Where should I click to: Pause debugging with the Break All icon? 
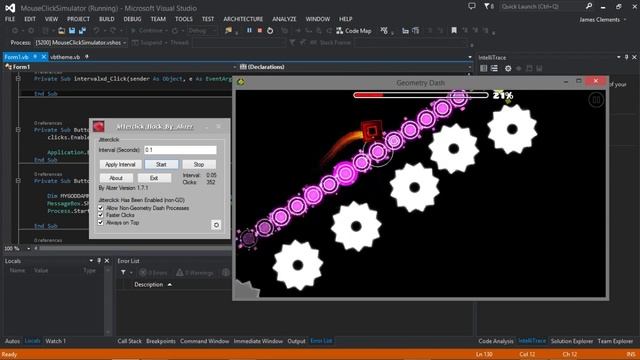point(249,31)
